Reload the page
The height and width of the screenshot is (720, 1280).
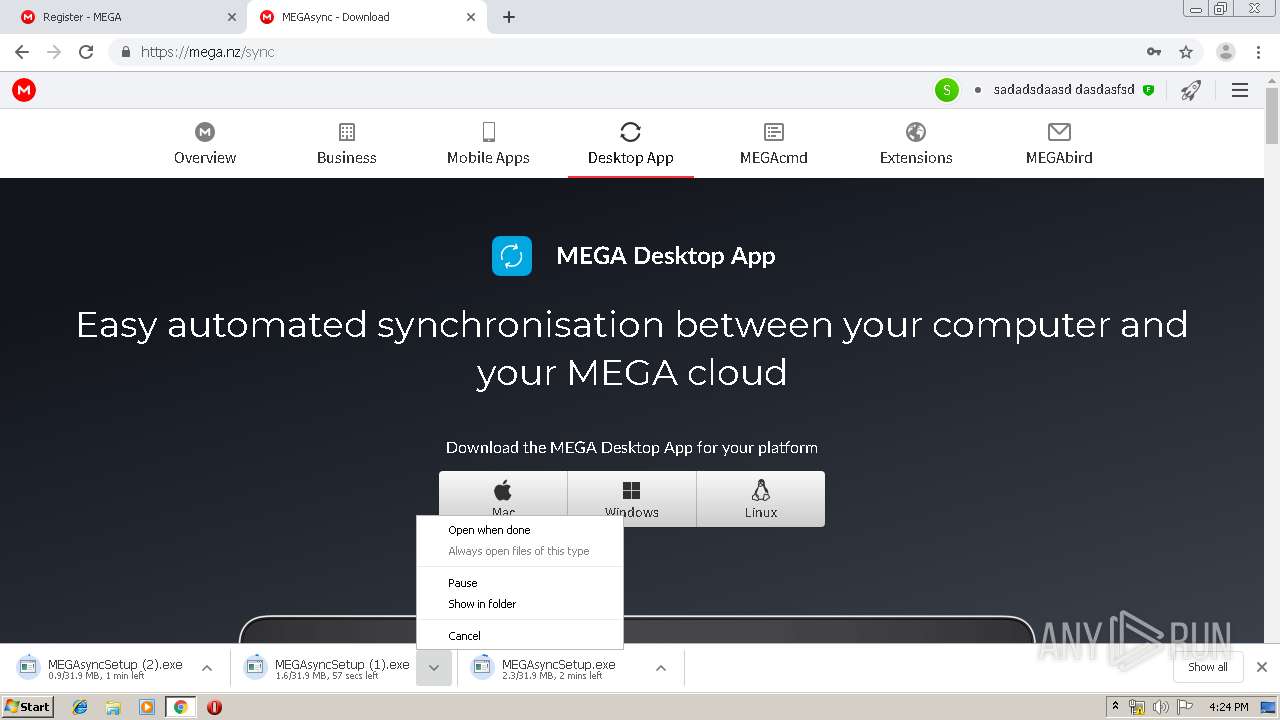(x=86, y=52)
